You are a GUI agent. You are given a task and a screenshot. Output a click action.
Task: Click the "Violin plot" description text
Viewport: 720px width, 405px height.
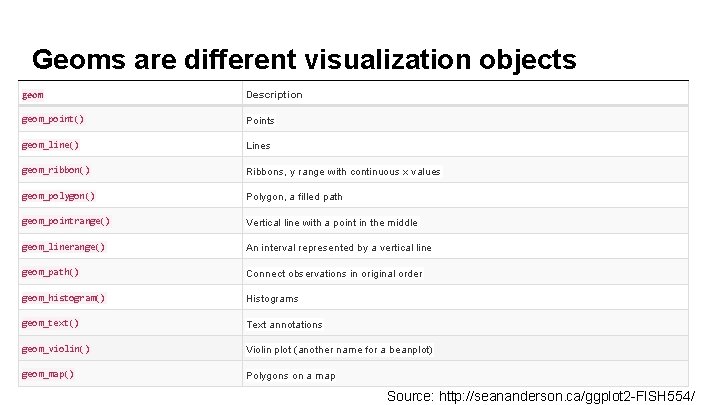point(339,350)
